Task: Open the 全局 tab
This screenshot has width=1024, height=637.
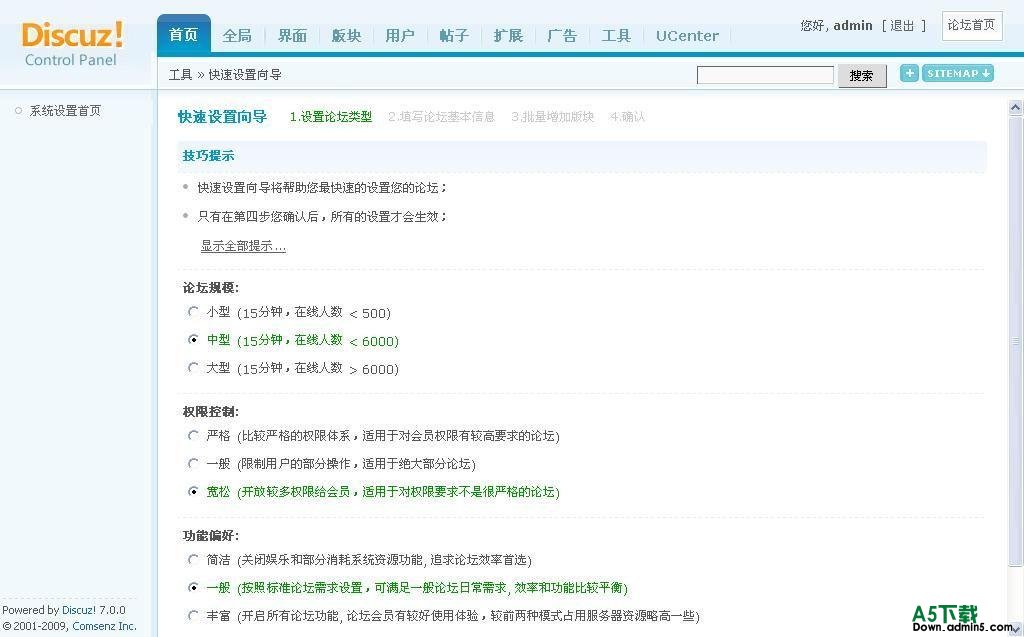Action: [237, 35]
